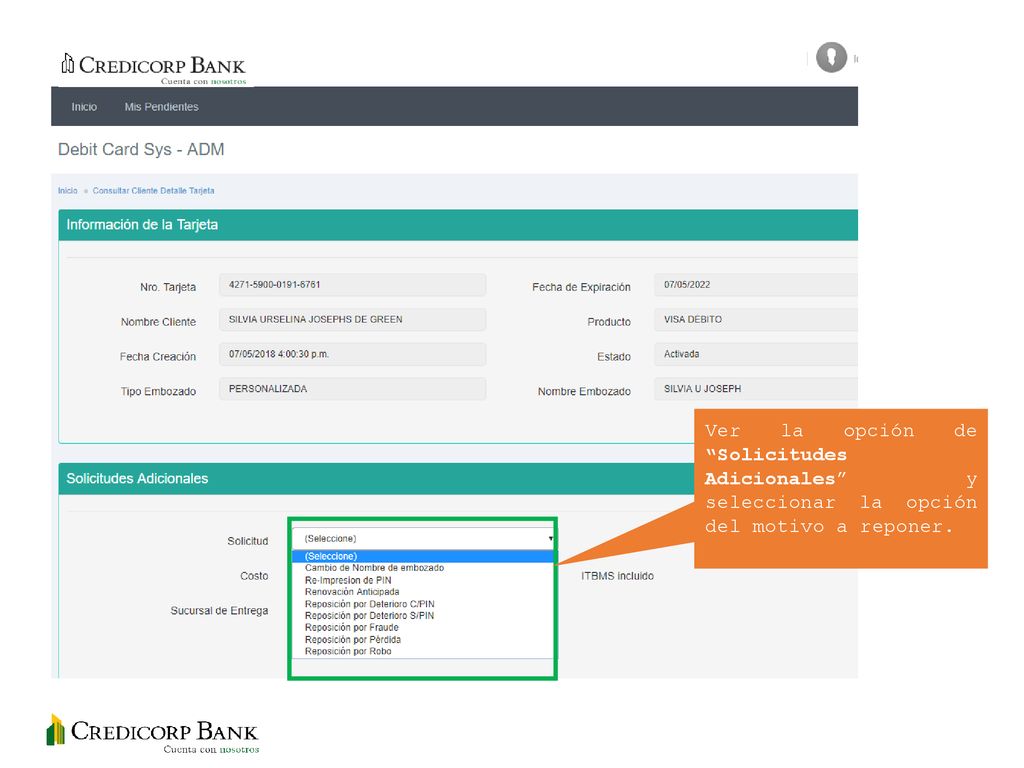Choose Cambio de Nombre de embozado
This screenshot has width=1024, height=768.
[x=374, y=568]
